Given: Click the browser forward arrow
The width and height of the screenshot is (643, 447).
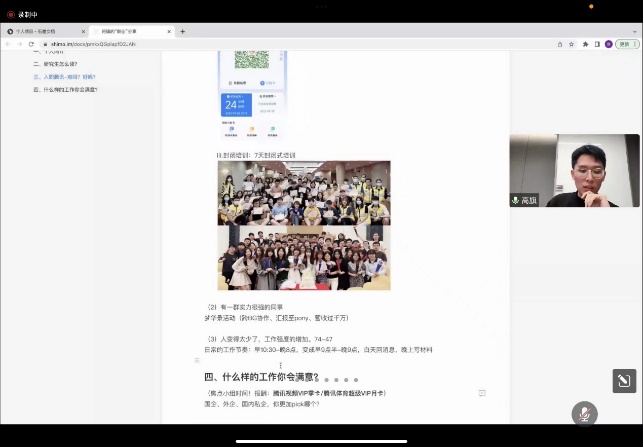Looking at the screenshot, I should click(18, 44).
